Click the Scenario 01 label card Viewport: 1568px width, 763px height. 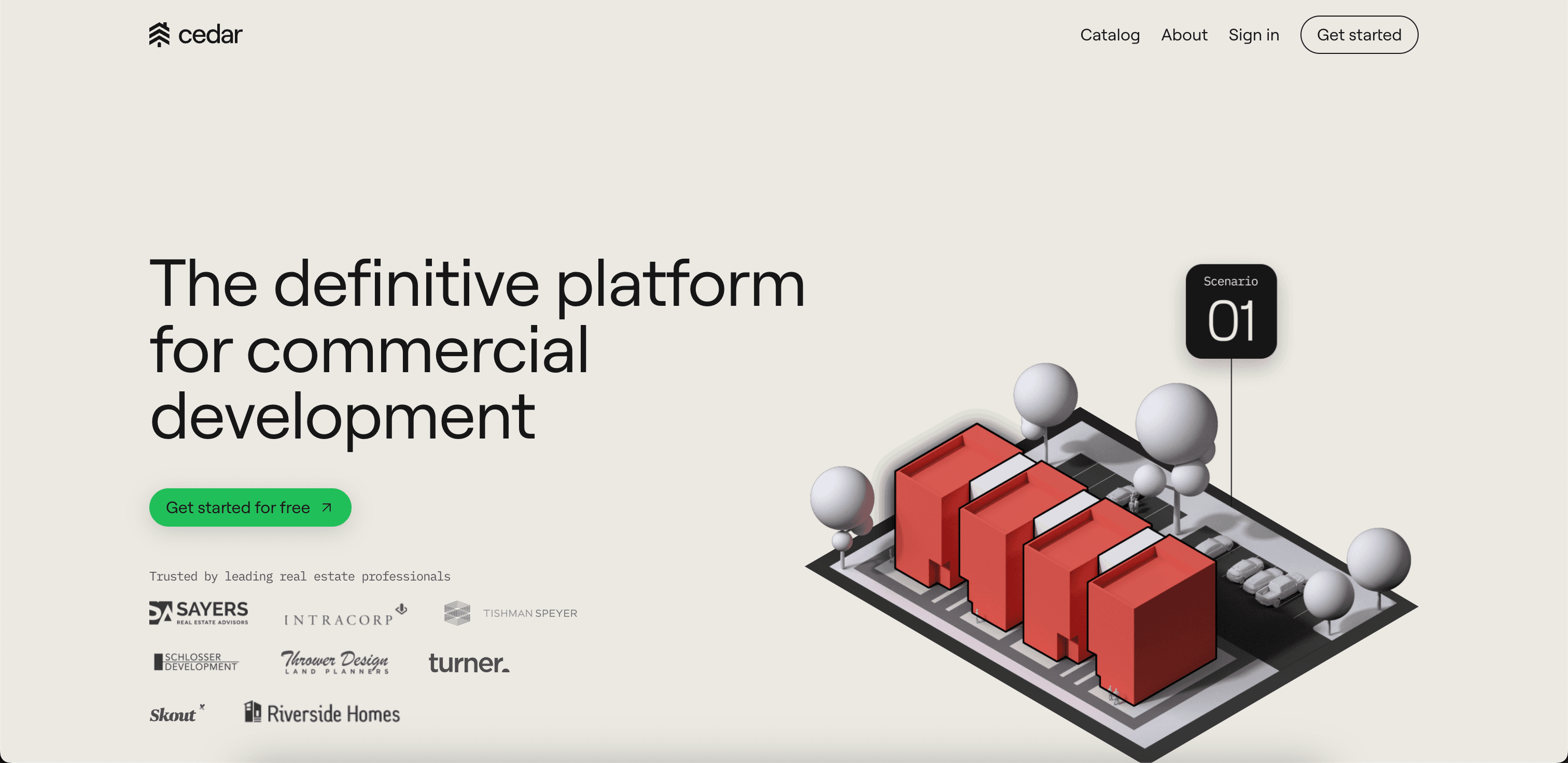point(1230,311)
